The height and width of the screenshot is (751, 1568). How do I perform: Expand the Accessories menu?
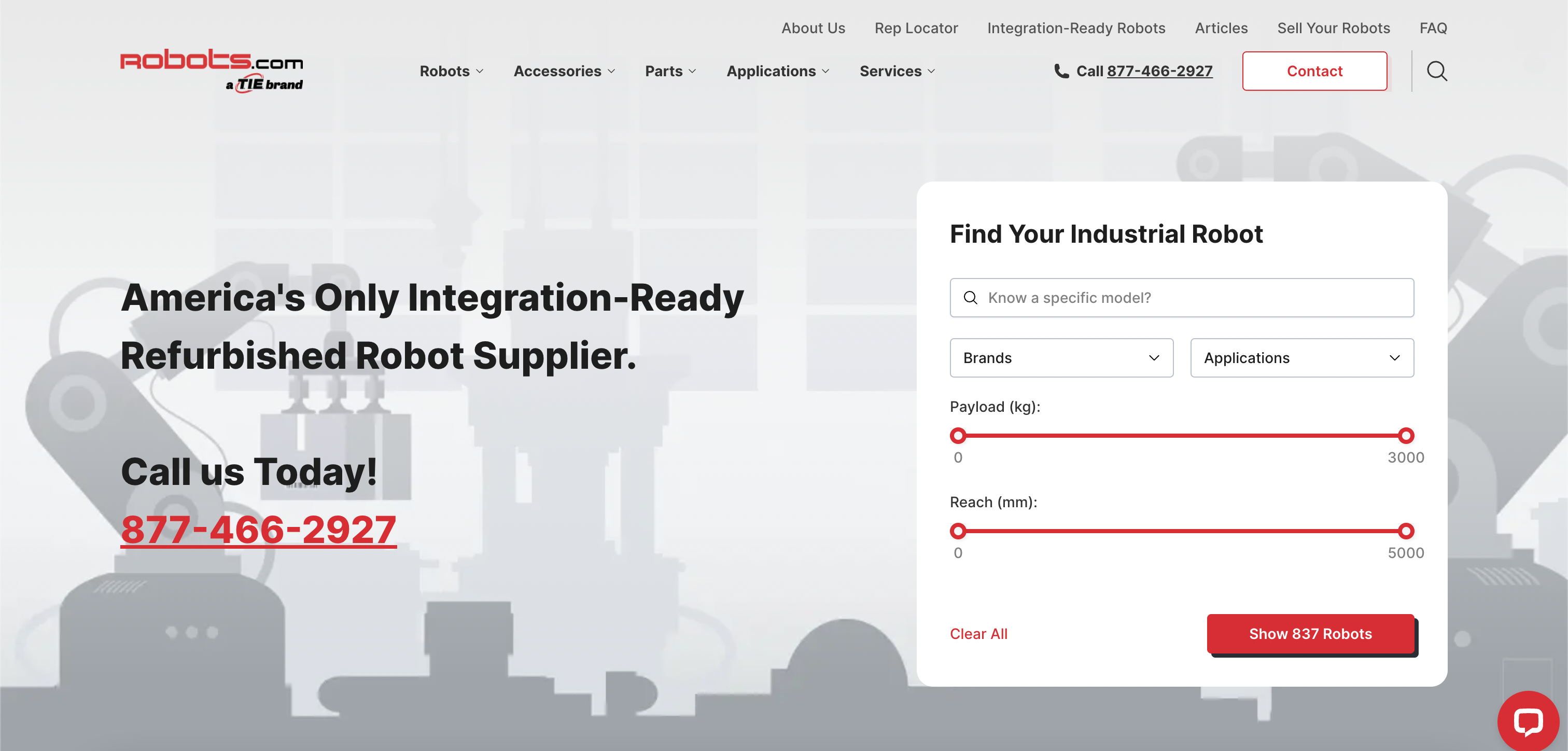point(564,71)
